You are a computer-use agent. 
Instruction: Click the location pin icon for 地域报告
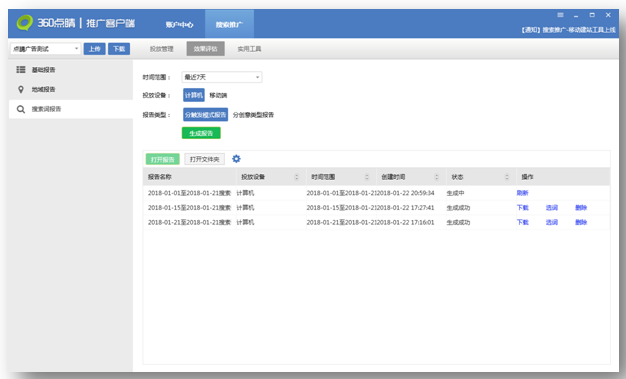21,89
